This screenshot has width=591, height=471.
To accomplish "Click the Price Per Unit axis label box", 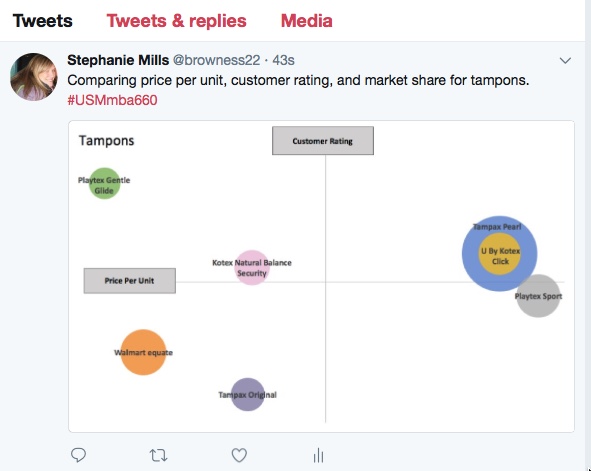I will coord(130,281).
